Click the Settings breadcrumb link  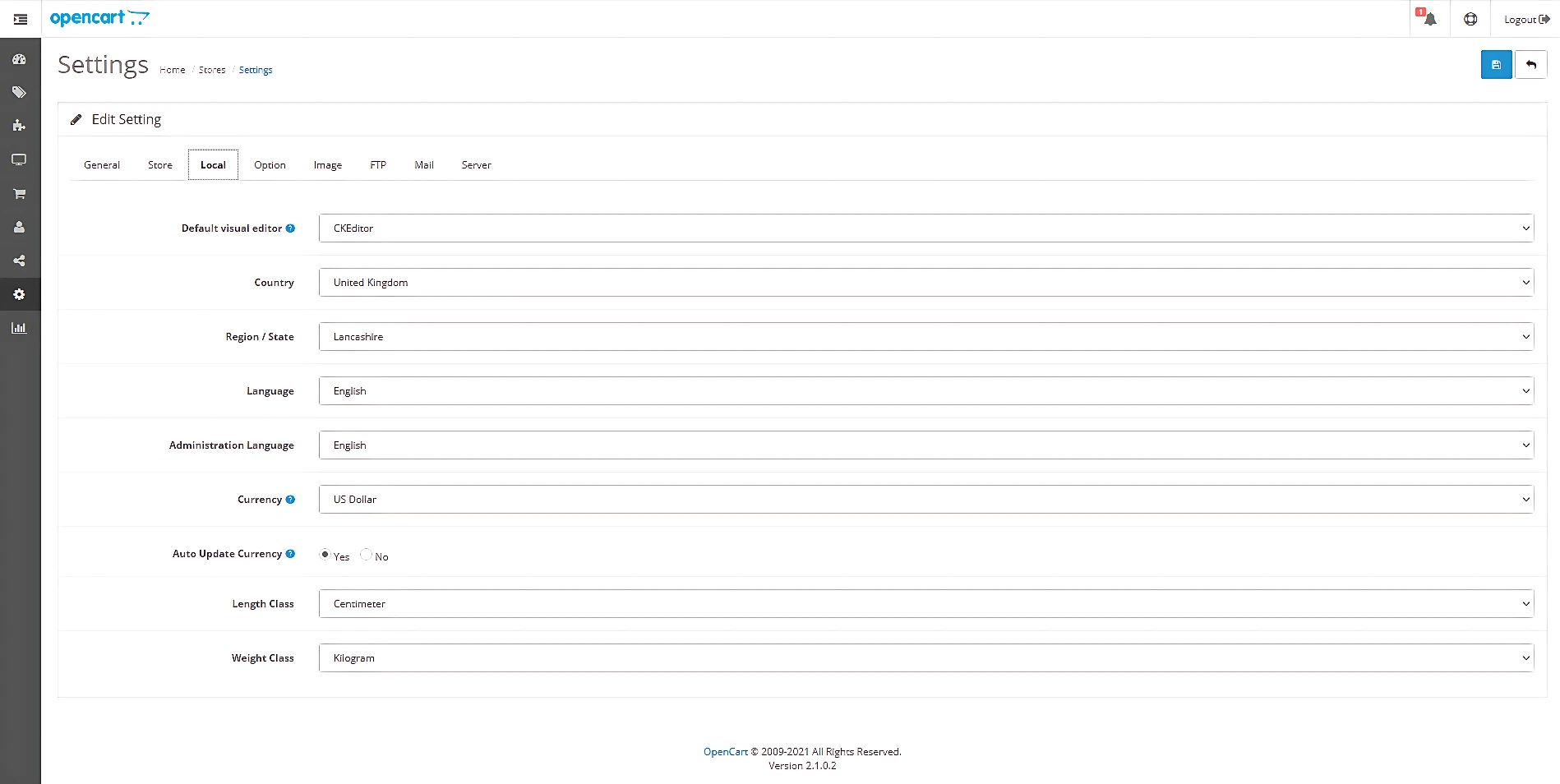(256, 70)
